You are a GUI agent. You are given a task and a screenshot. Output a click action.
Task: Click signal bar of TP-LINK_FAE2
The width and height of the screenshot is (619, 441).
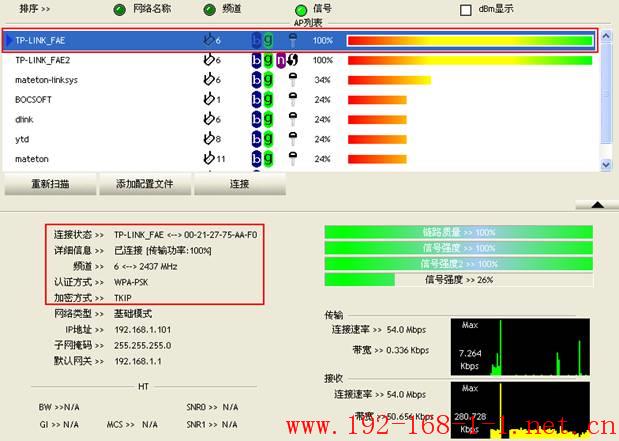pos(470,60)
